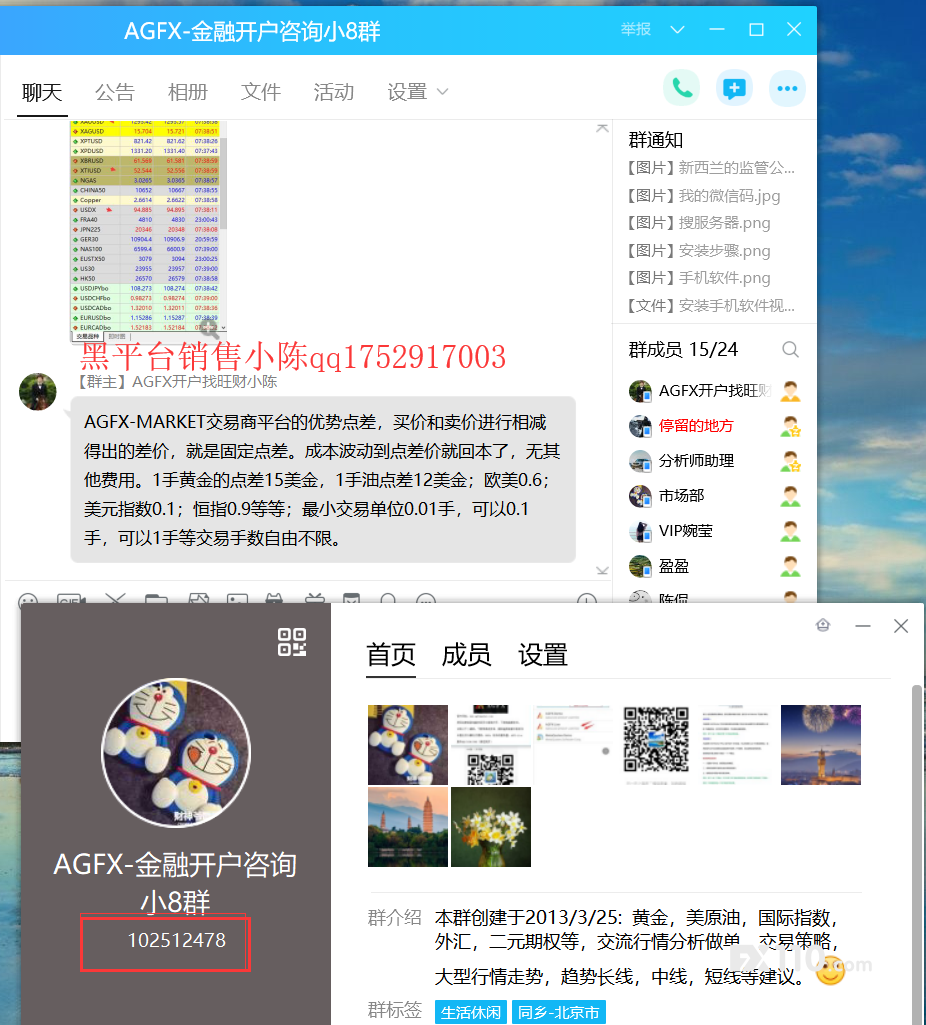Open notice 安装步骤.png
The height and width of the screenshot is (1025, 926).
tap(699, 250)
